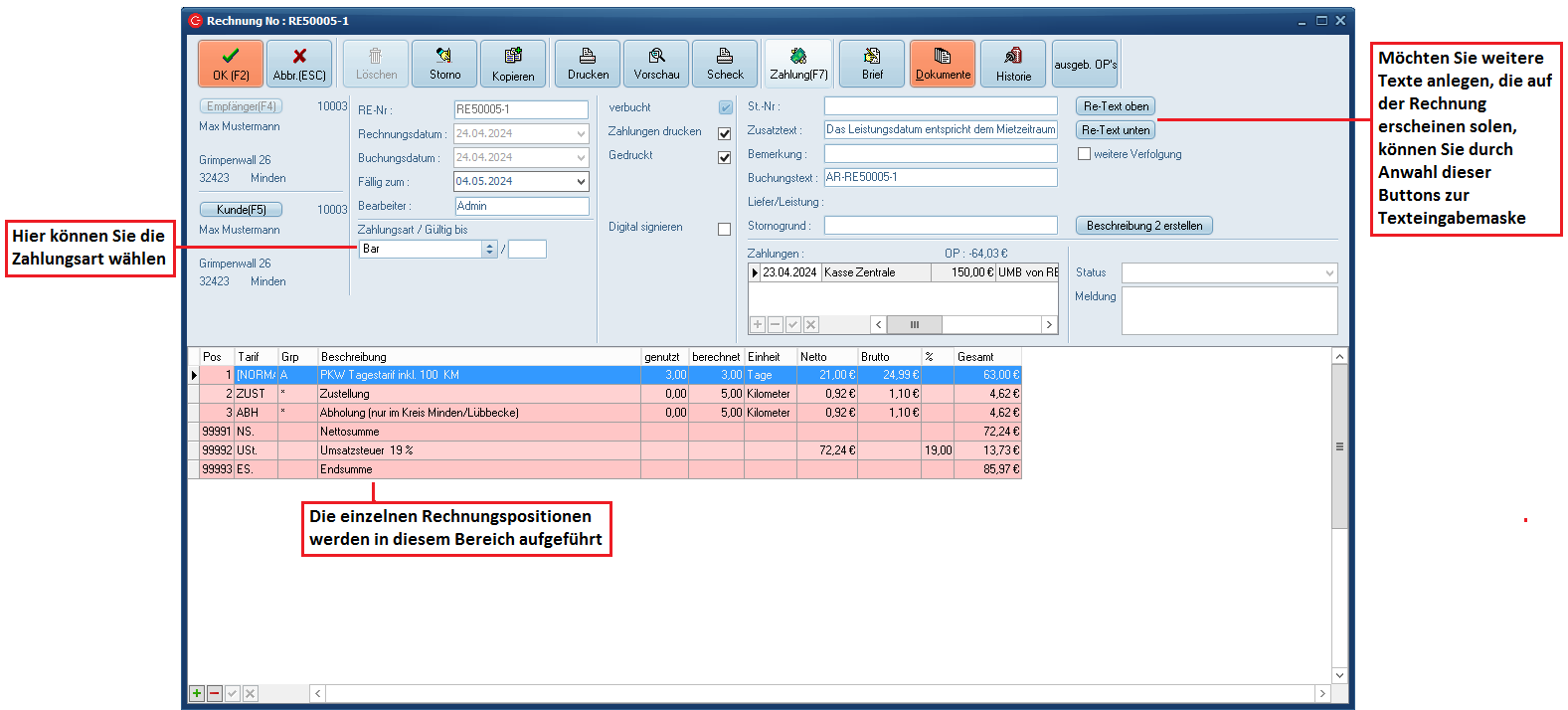Cancel with the Abbr.(ESC) button
The height and width of the screenshot is (710, 1568).
299,64
